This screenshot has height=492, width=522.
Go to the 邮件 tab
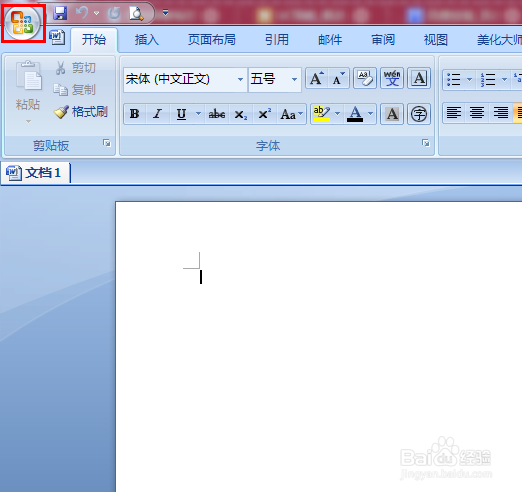330,40
